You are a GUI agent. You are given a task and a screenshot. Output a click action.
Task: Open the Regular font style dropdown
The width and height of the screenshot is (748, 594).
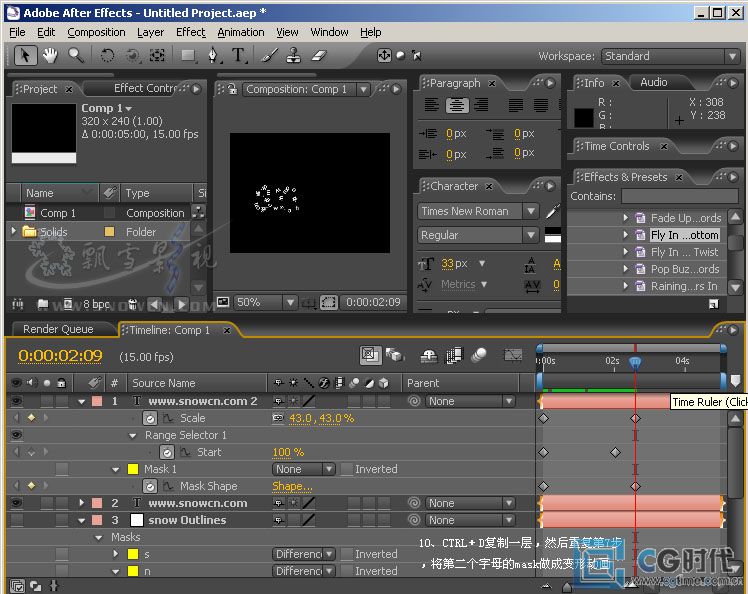pos(478,235)
